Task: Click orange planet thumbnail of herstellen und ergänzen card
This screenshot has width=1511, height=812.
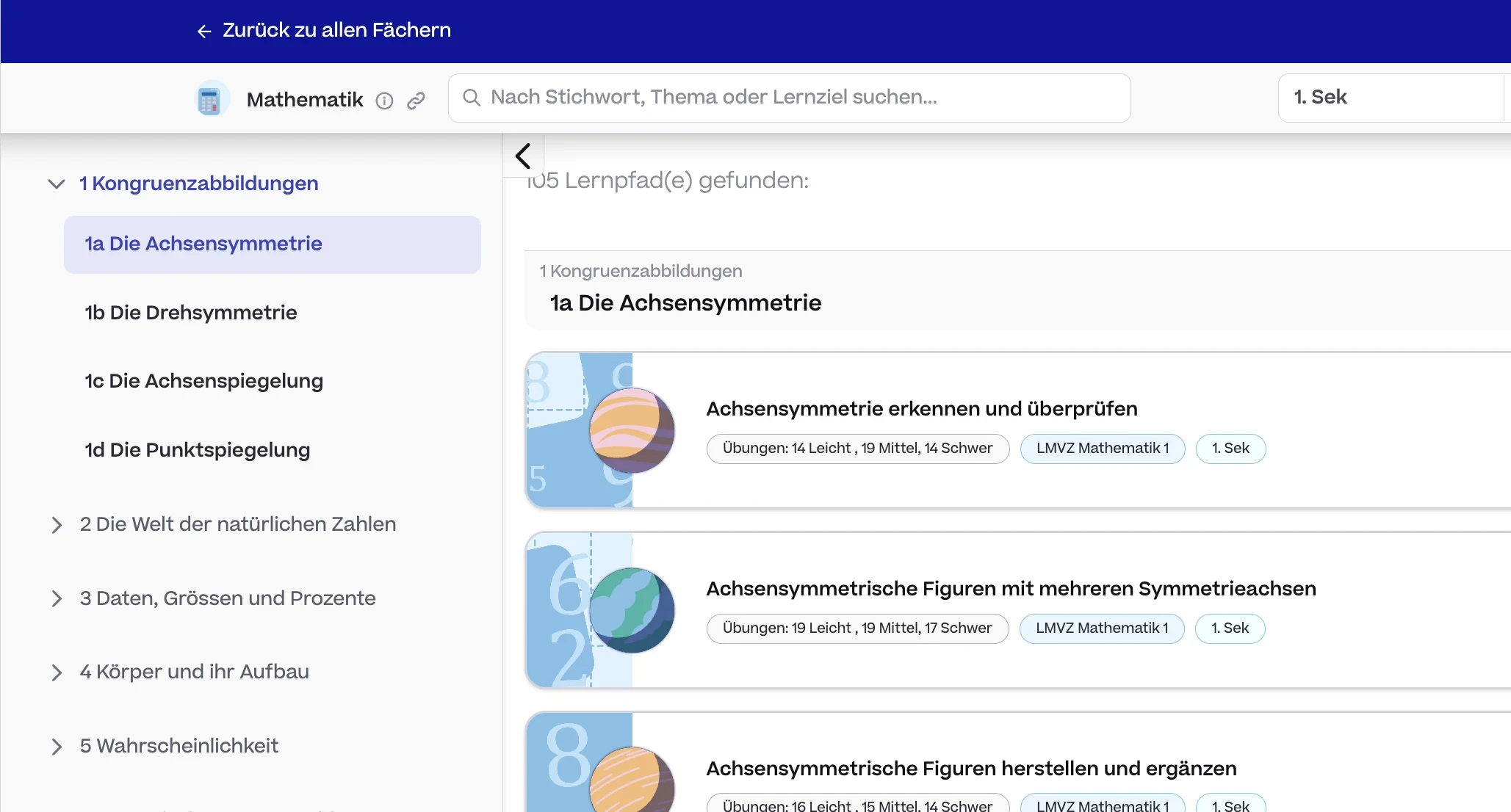Action: tap(632, 780)
